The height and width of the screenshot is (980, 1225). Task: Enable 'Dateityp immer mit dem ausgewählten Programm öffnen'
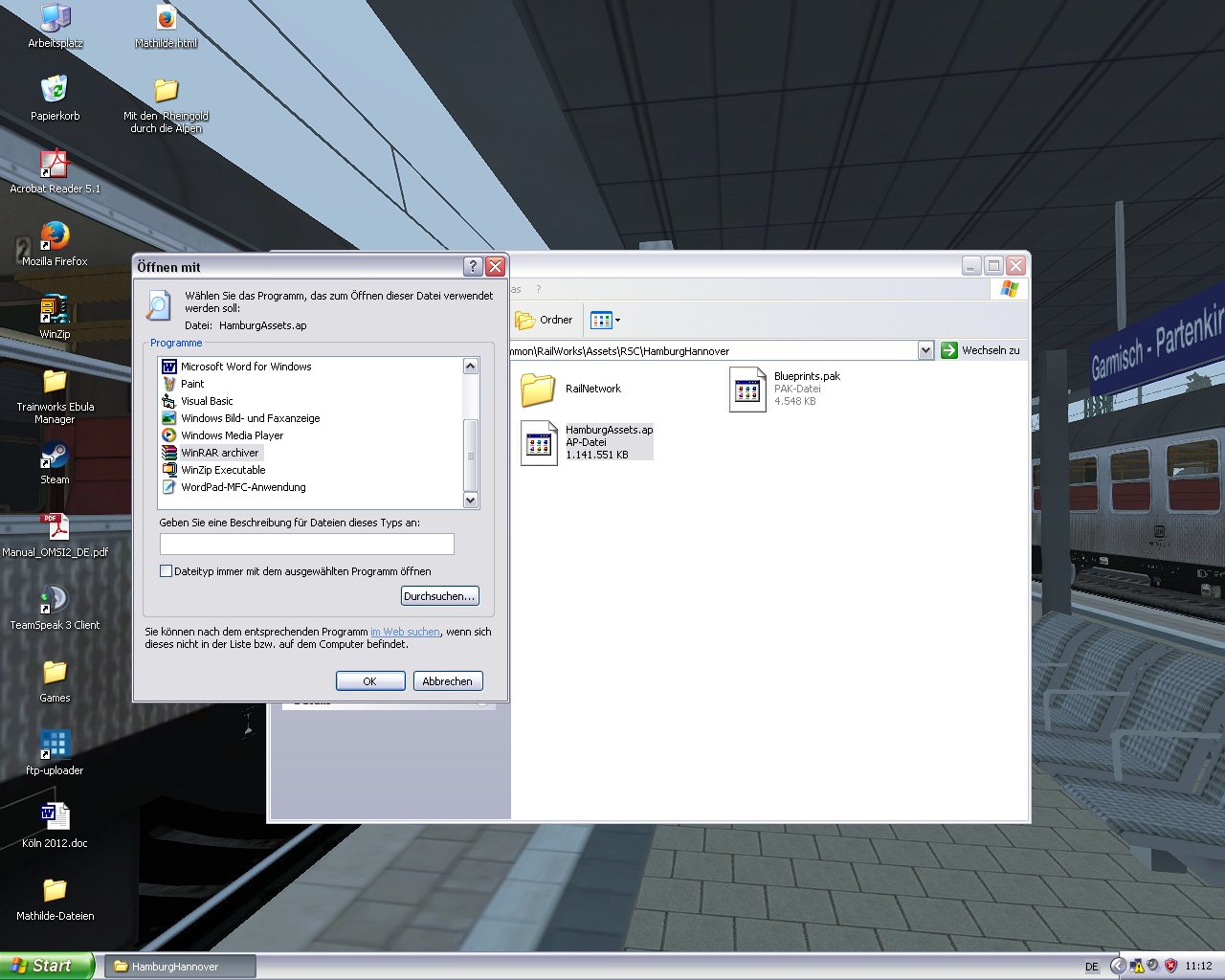[167, 571]
